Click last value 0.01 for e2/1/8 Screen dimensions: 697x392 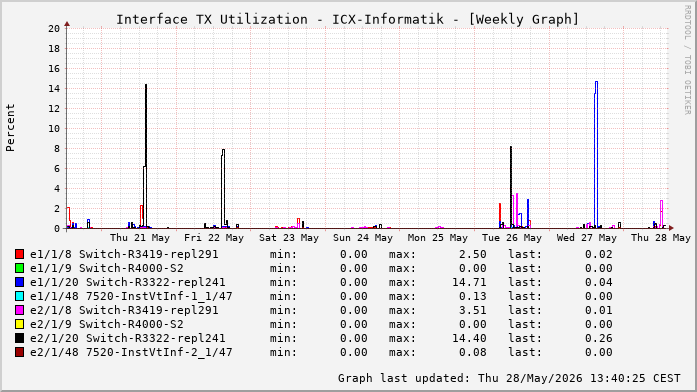tap(599, 310)
